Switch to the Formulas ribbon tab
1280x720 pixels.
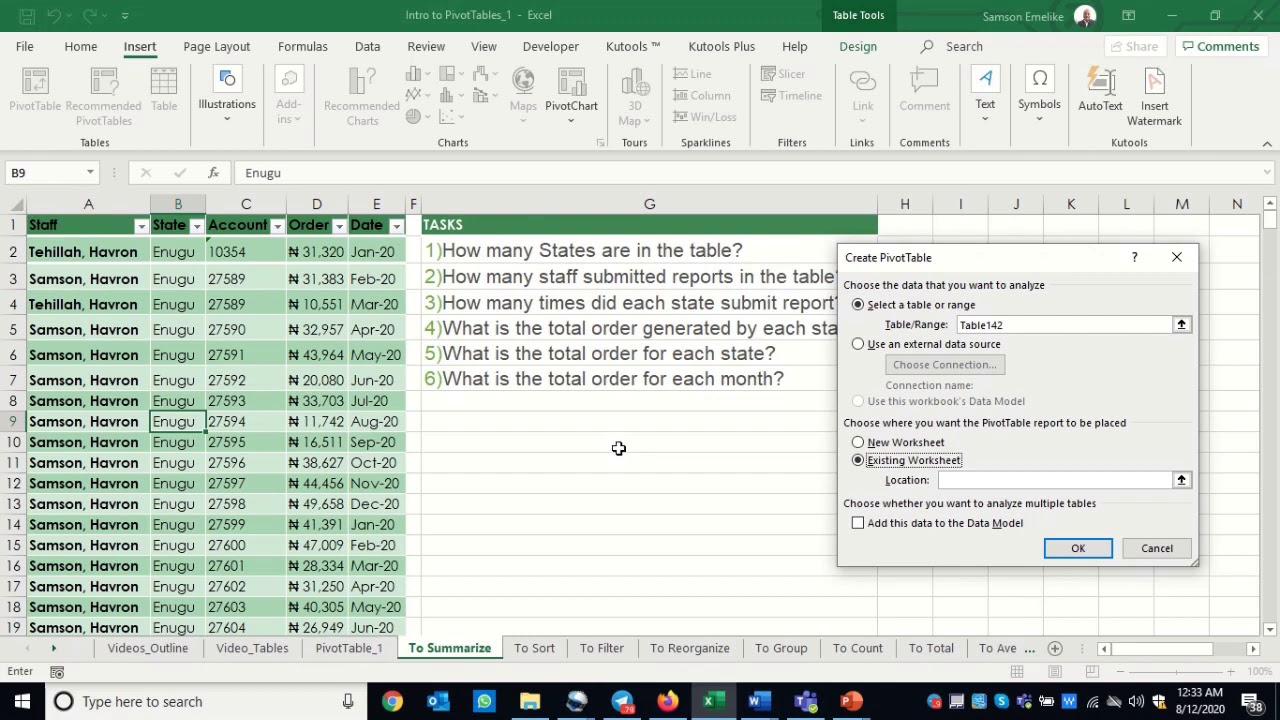(303, 46)
